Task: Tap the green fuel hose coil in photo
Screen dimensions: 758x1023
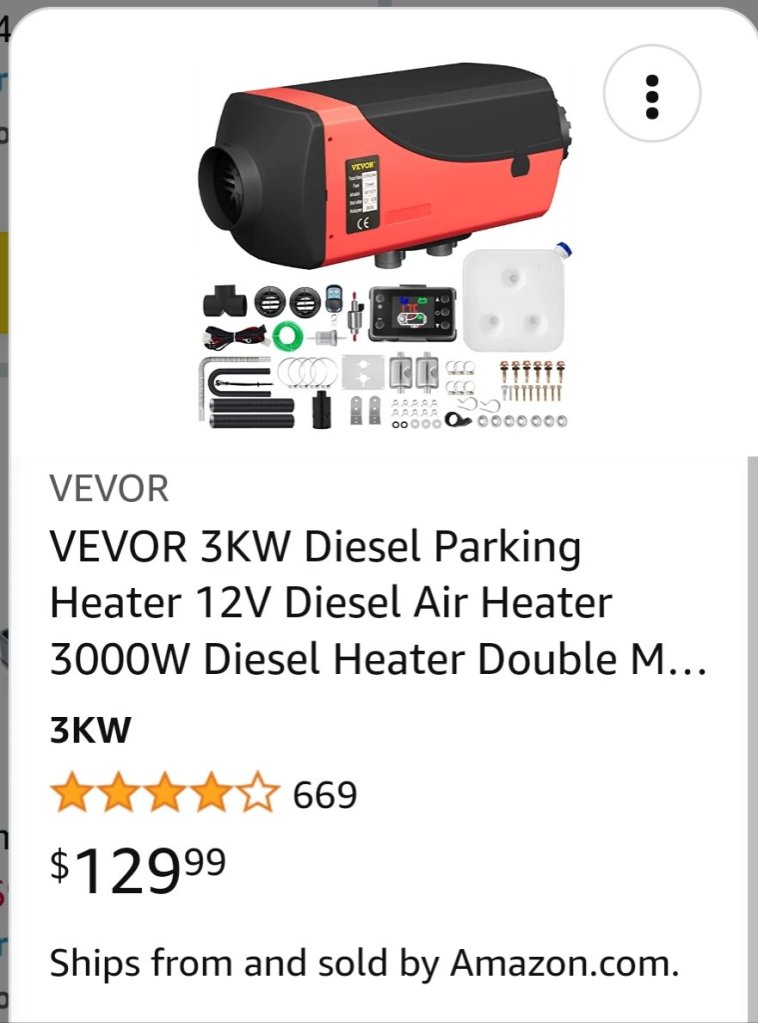Action: 288,335
